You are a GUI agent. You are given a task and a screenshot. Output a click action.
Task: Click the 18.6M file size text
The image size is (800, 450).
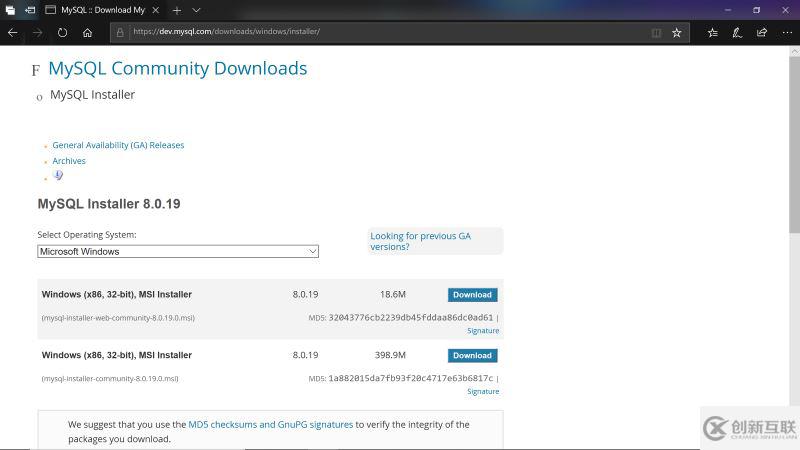click(x=393, y=294)
